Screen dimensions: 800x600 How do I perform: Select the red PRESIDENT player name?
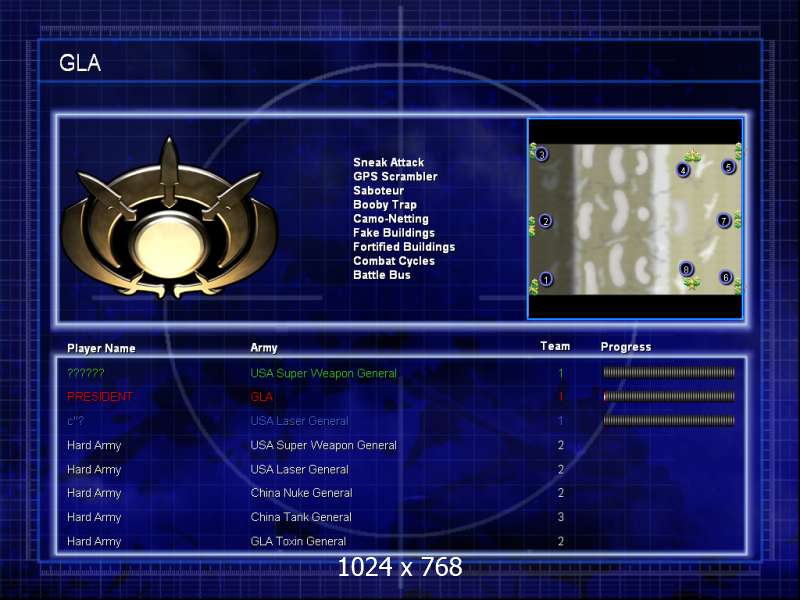(x=100, y=396)
